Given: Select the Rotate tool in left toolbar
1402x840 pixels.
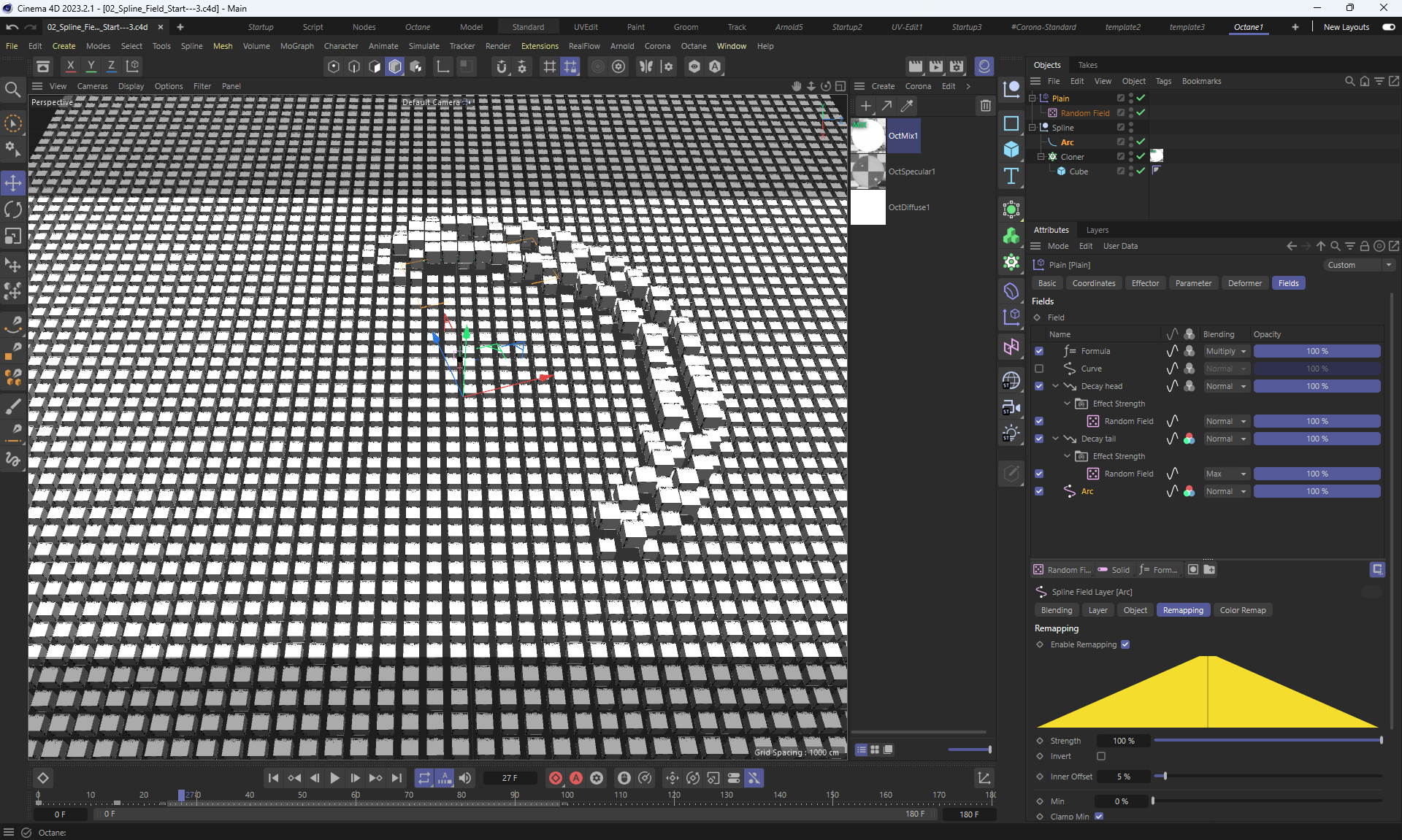Looking at the screenshot, I should tap(13, 210).
